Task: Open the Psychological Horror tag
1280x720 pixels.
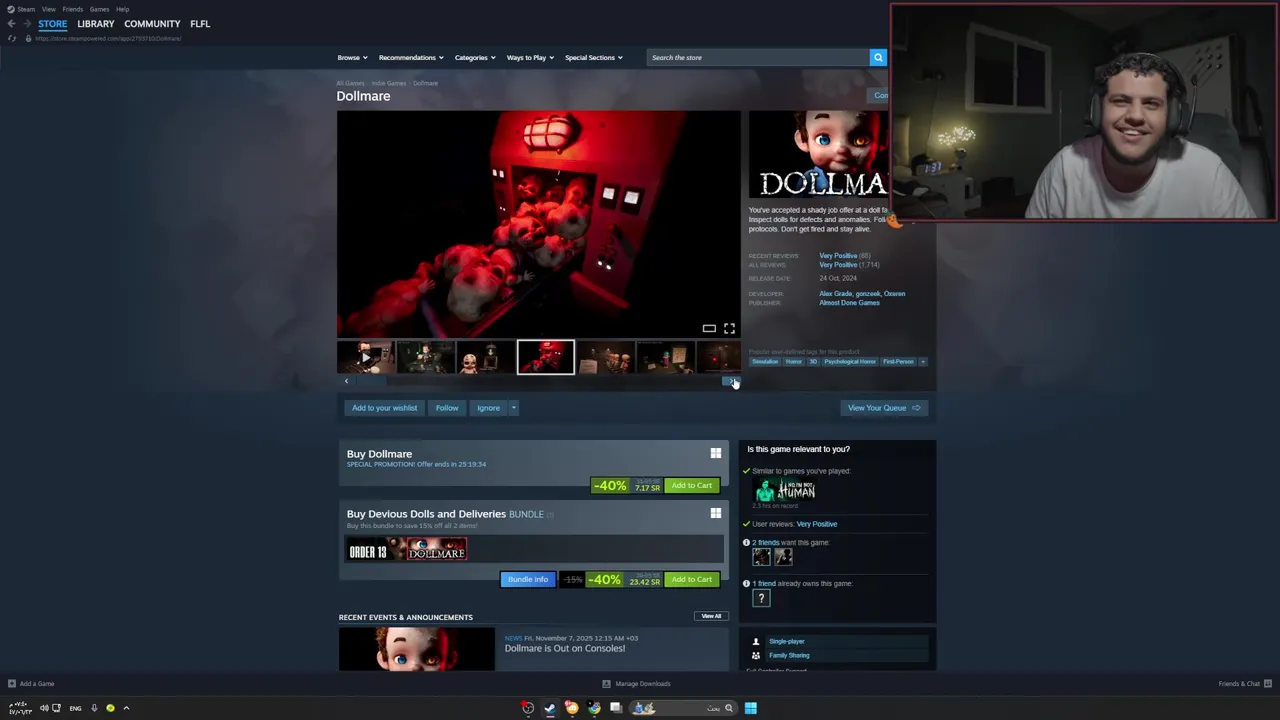Action: [x=850, y=361]
